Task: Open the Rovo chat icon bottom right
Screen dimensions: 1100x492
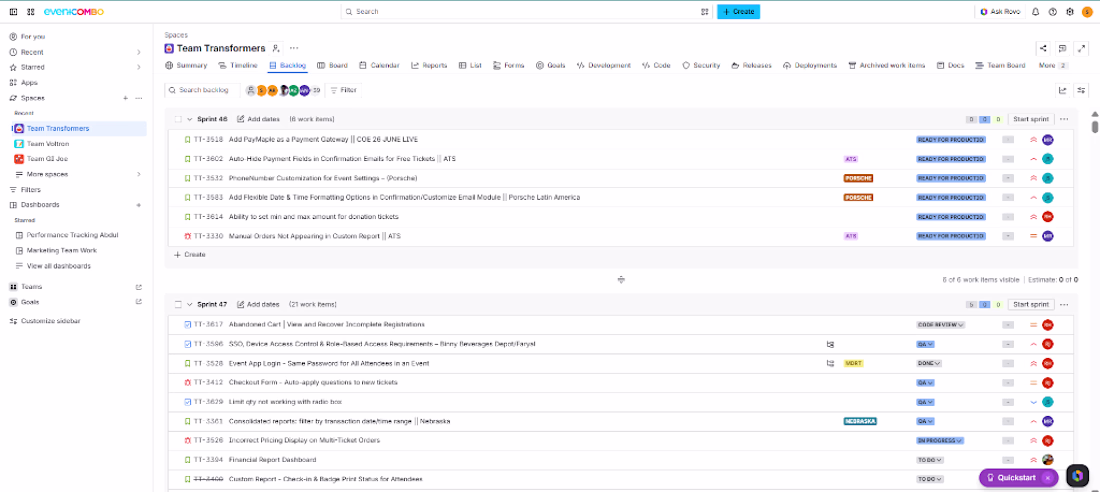Action: click(1077, 476)
